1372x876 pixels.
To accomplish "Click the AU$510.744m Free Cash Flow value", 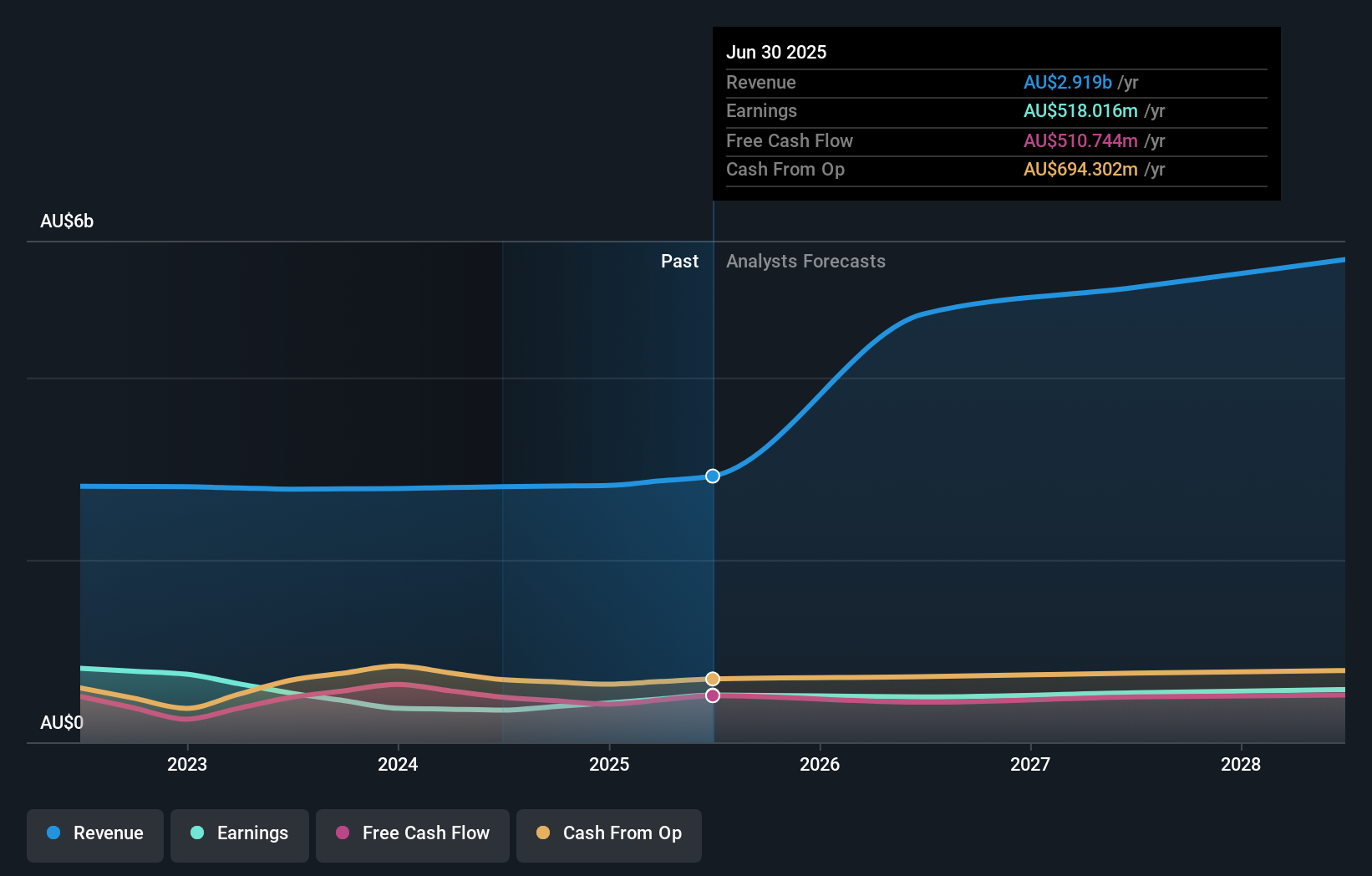I will click(x=1080, y=140).
